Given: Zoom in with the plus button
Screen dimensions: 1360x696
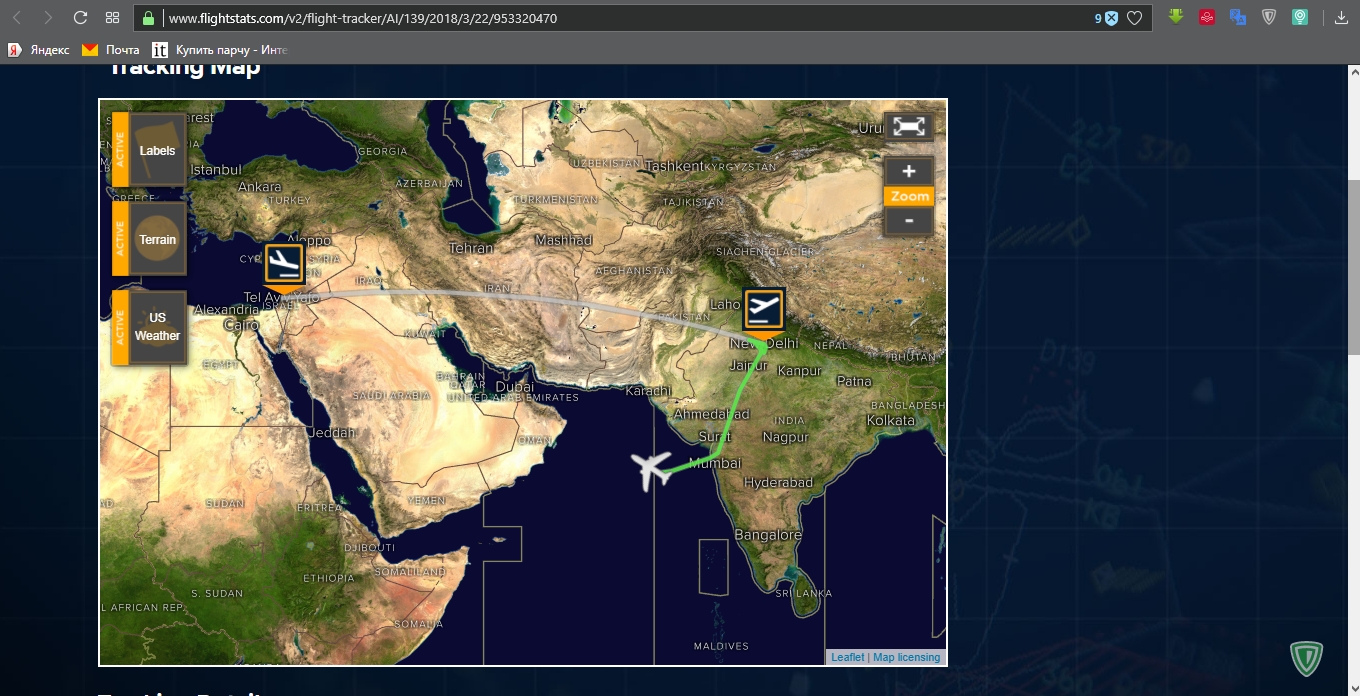Looking at the screenshot, I should click(908, 171).
